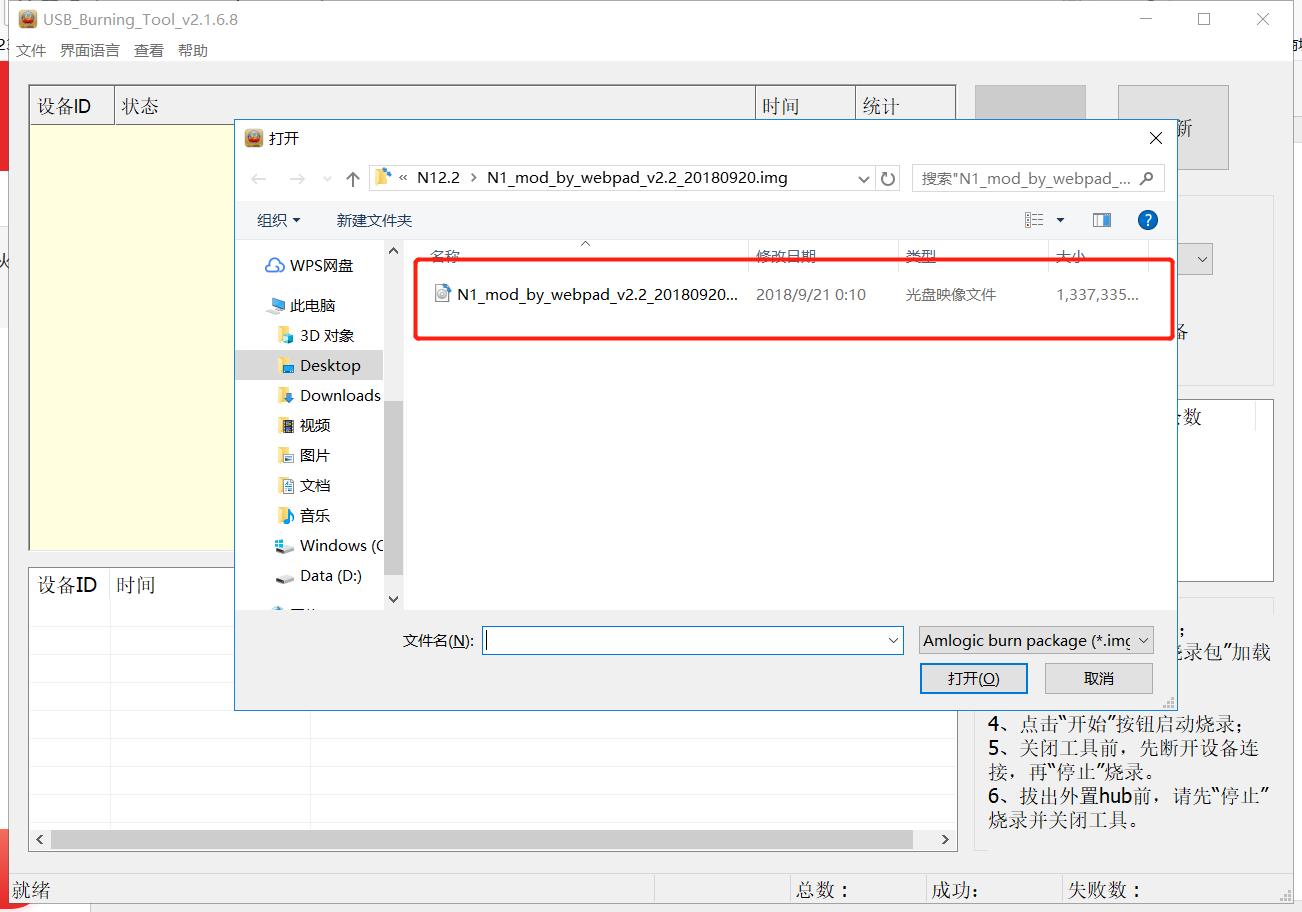Screen dimensions: 1302x912
Task: Open the 文件 menu in USB Burning Tool
Action: coord(31,50)
